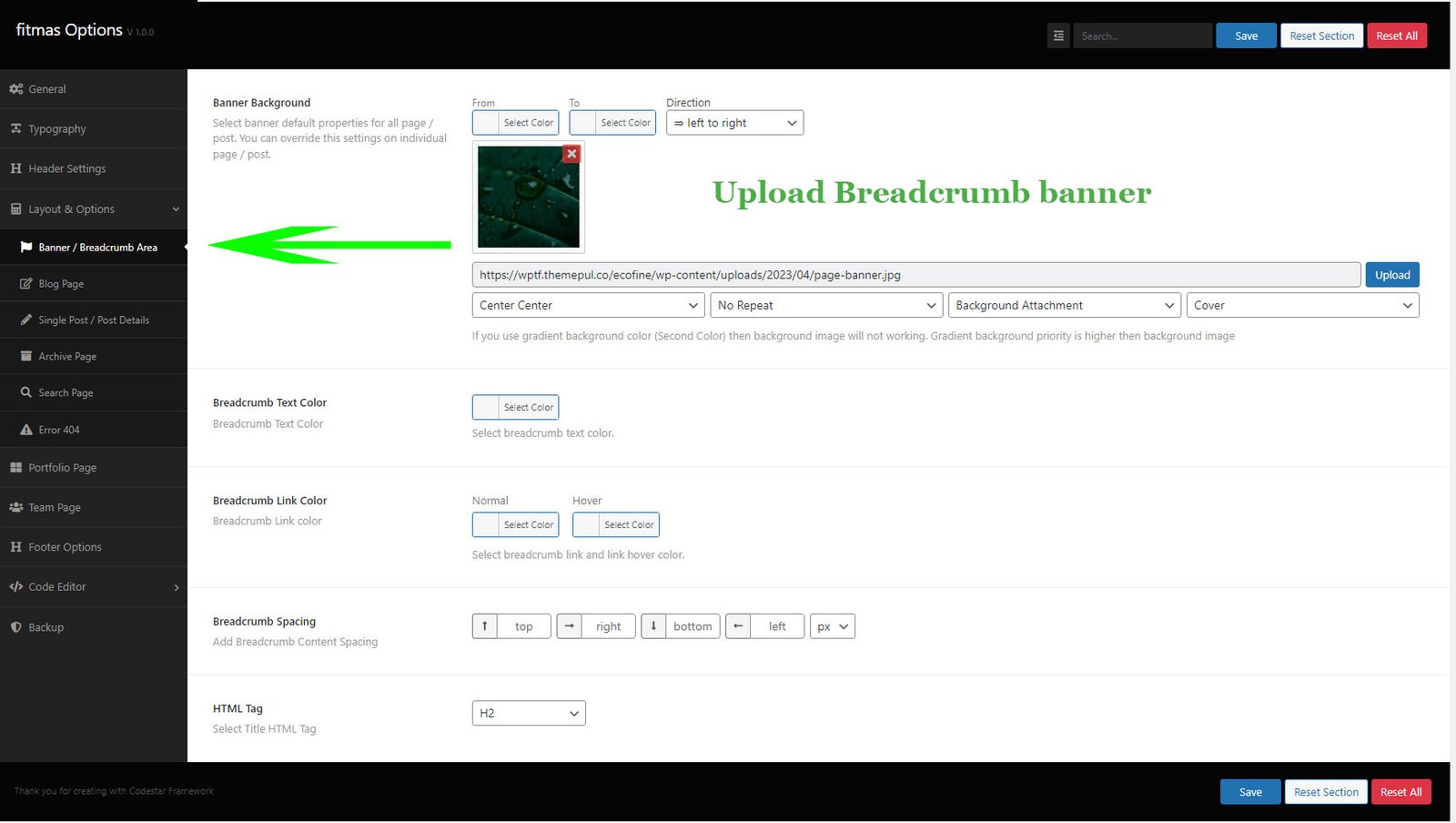
Task: Click the General gears icon in sidebar
Action: point(16,89)
